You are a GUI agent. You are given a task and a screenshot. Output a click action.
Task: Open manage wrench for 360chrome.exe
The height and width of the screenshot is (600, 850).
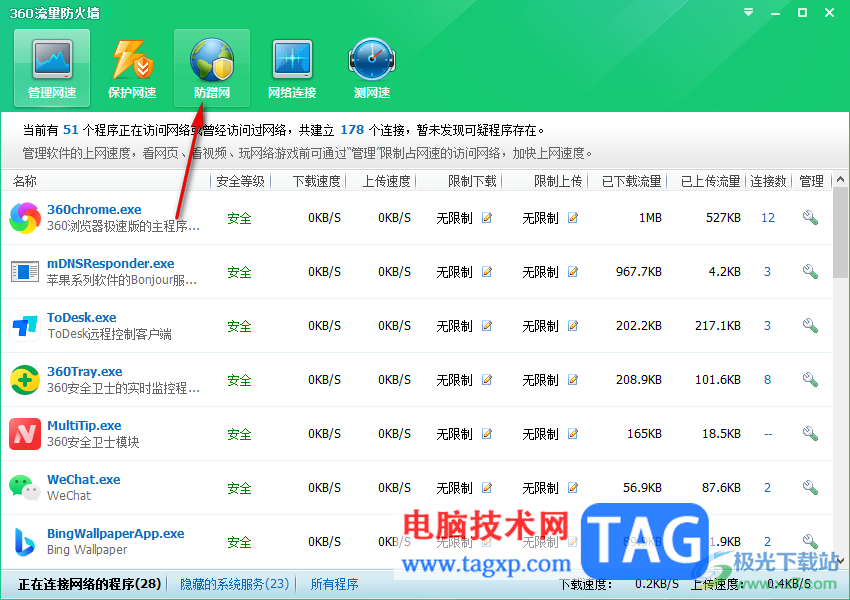810,218
